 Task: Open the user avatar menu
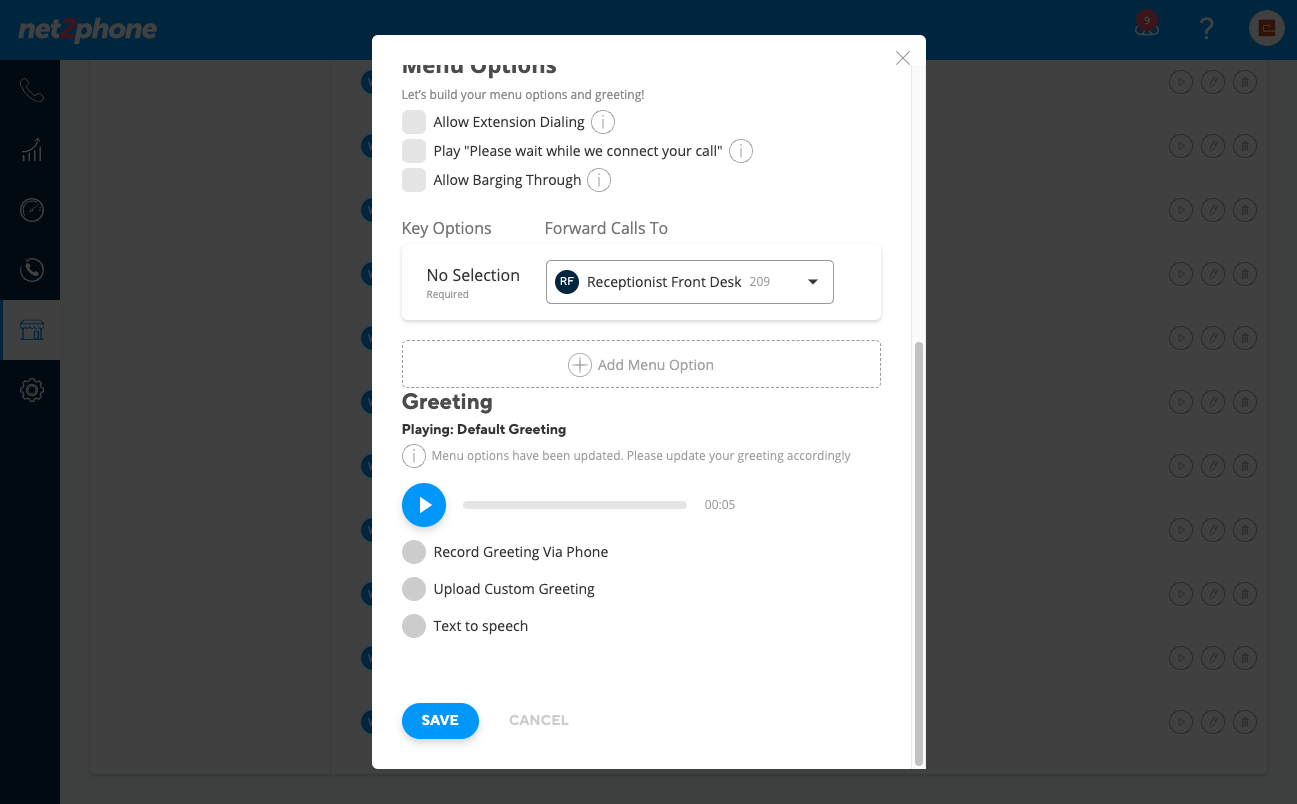(1267, 28)
